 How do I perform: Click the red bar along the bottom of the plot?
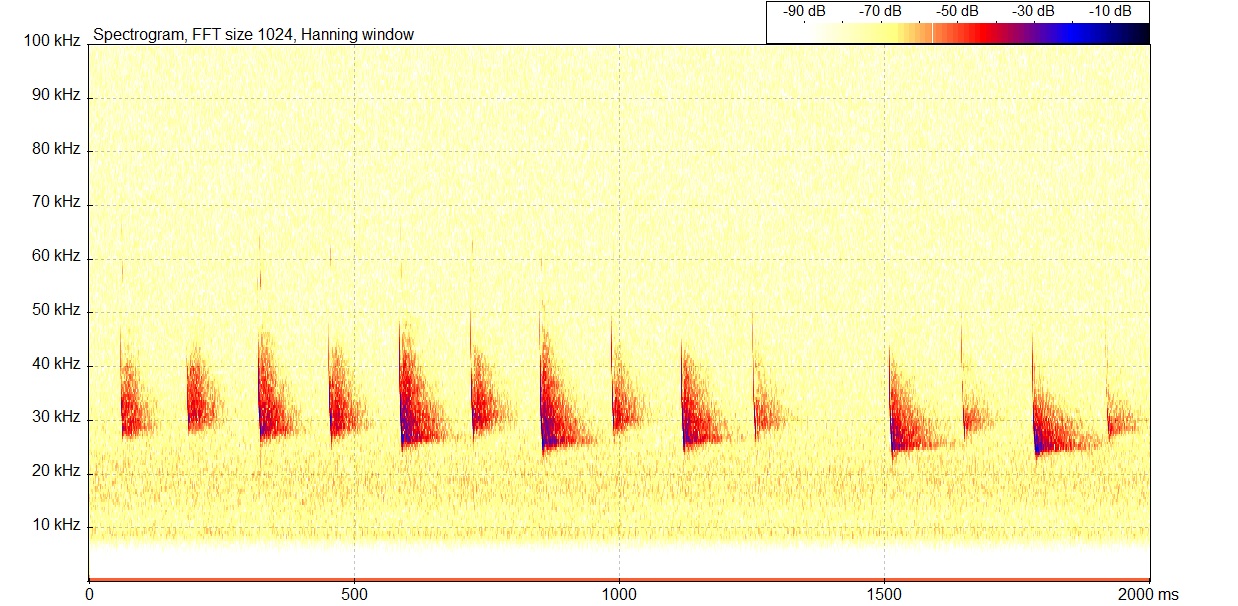pos(619,579)
